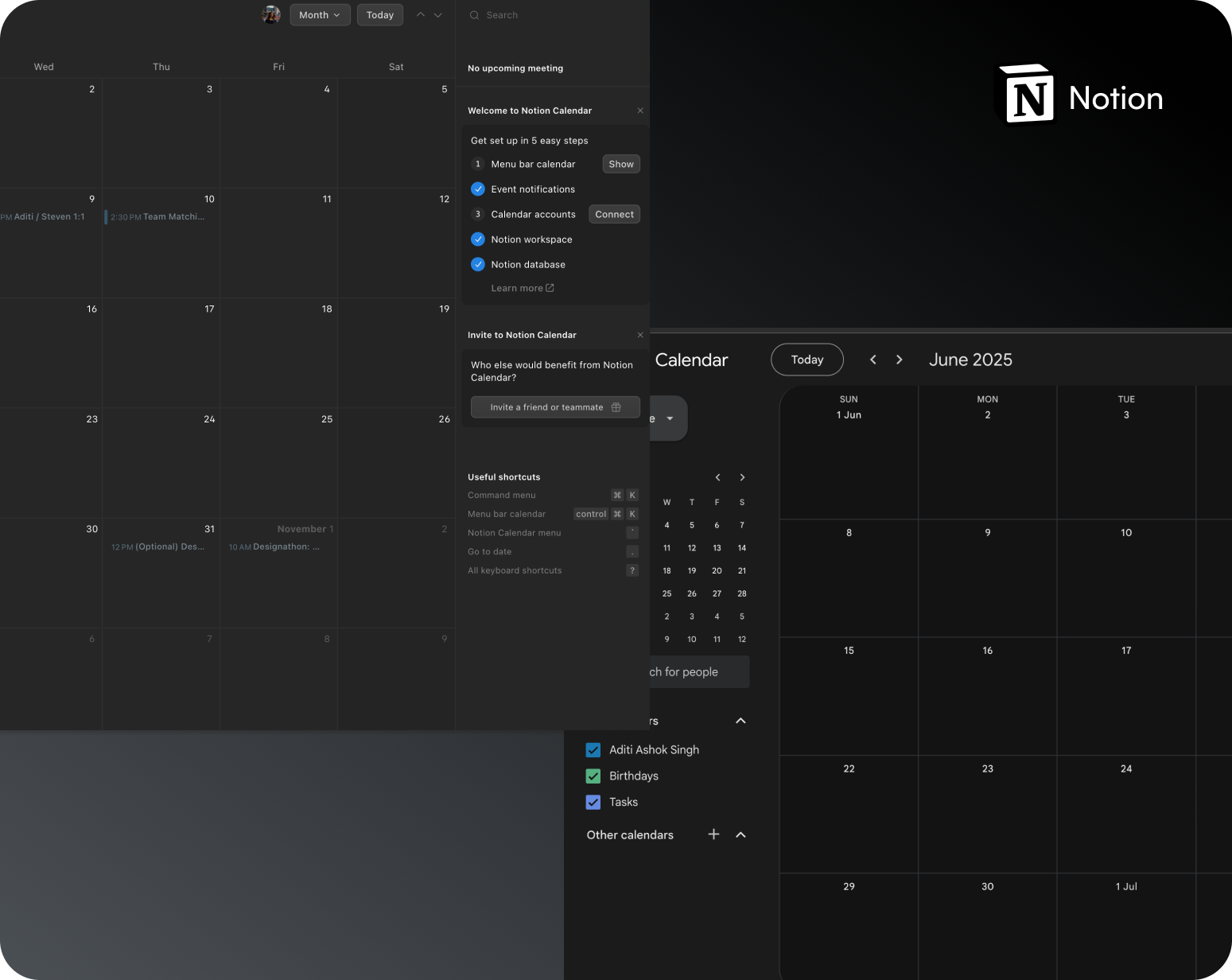The image size is (1232, 980).
Task: Close the Welcome to Notion Calendar card
Action: [640, 111]
